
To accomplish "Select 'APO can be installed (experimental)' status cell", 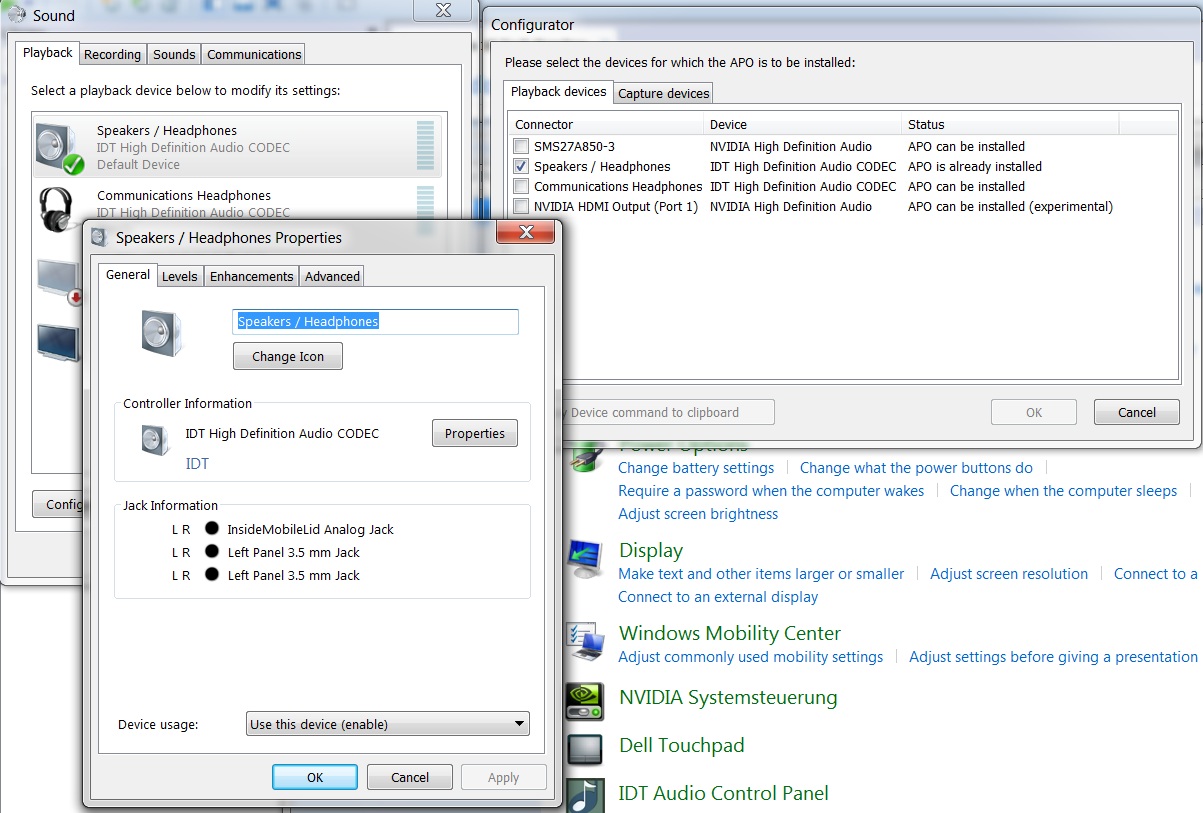I will tap(1010, 207).
